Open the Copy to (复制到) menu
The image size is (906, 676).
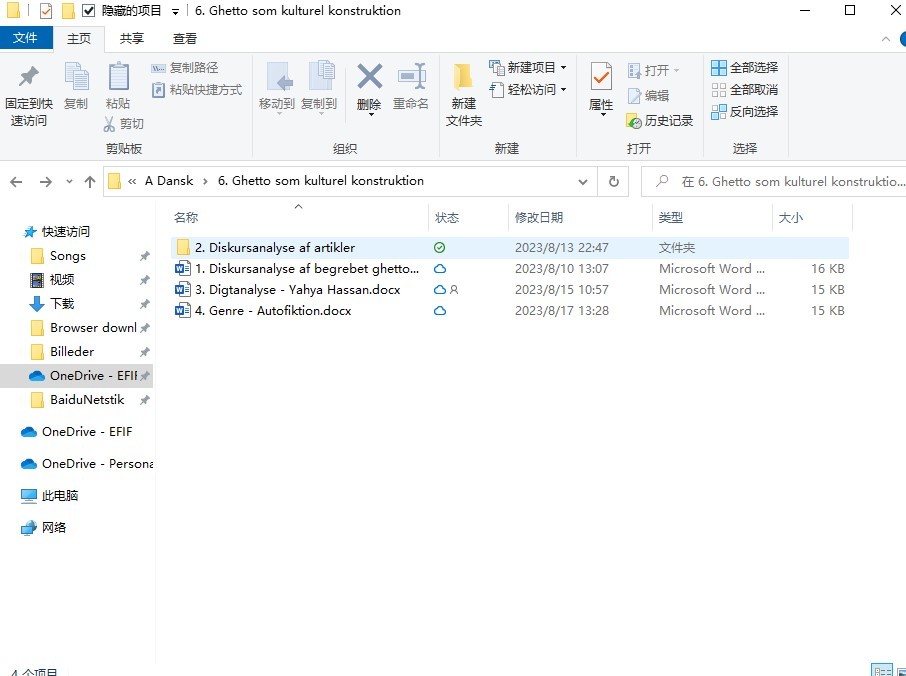point(319,88)
